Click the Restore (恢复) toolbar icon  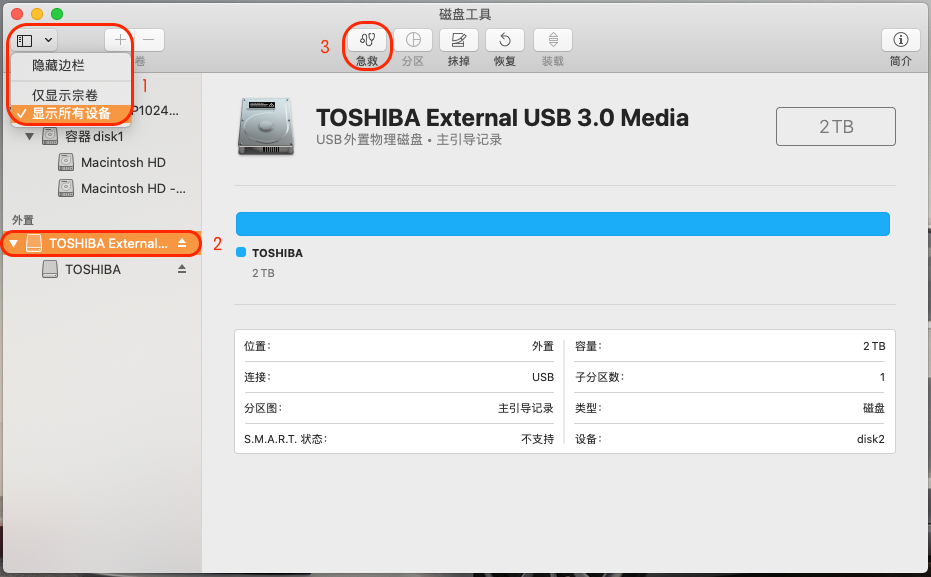[505, 40]
